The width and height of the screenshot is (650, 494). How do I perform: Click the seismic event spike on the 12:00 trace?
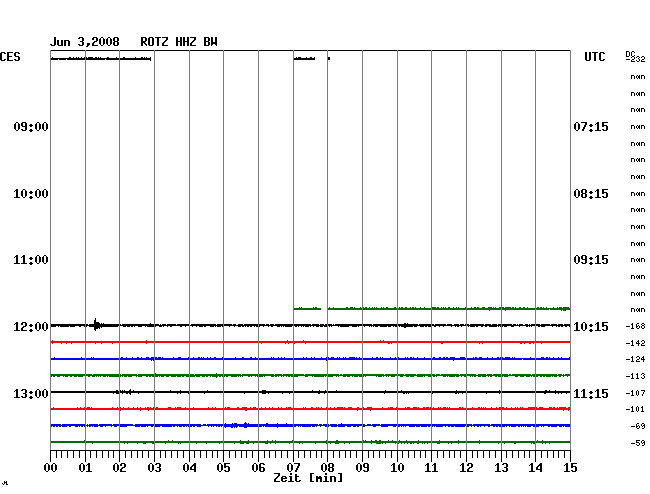[x=97, y=324]
